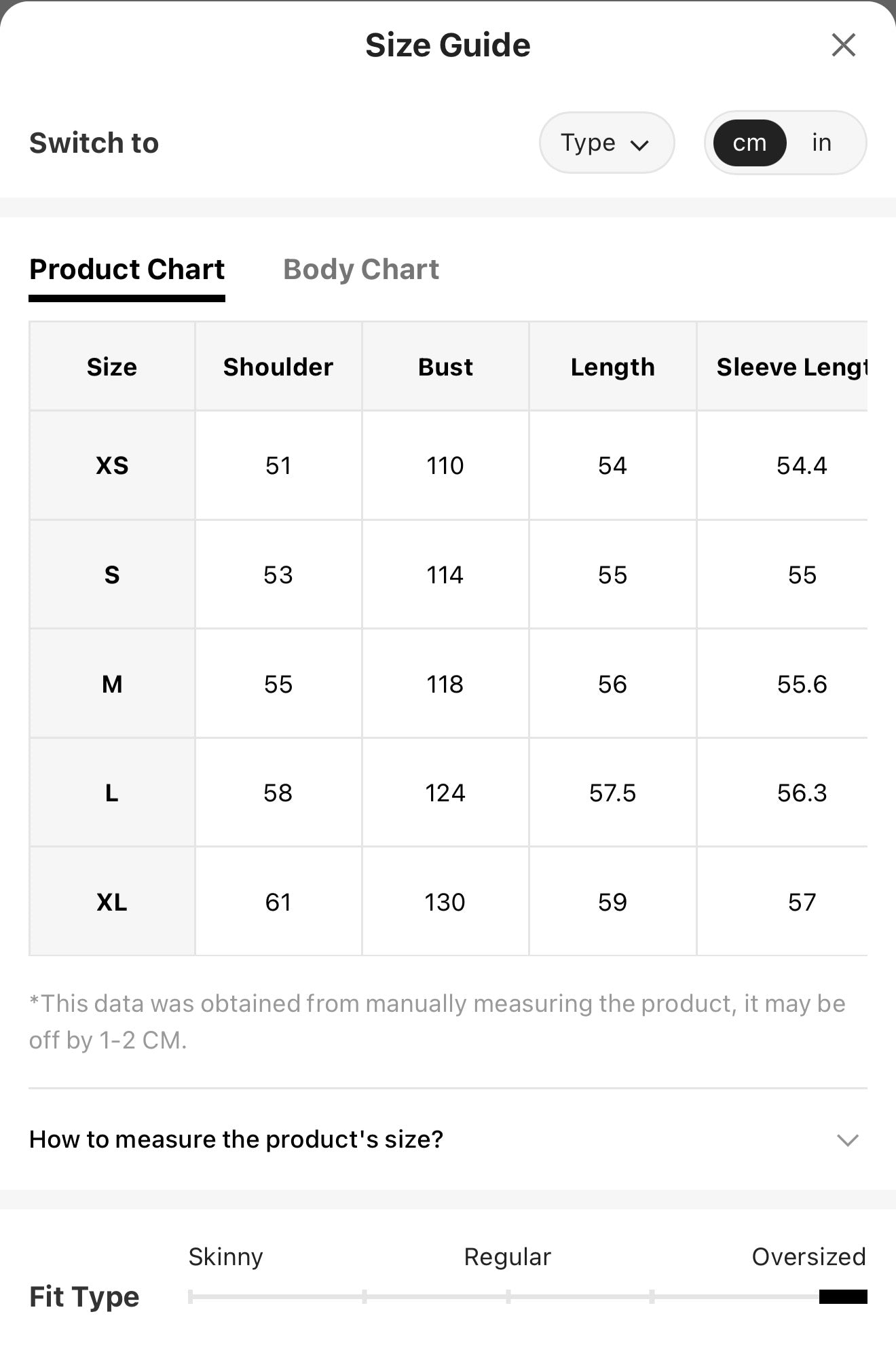The image size is (896, 1365).
Task: Click the M size row header
Action: [112, 684]
